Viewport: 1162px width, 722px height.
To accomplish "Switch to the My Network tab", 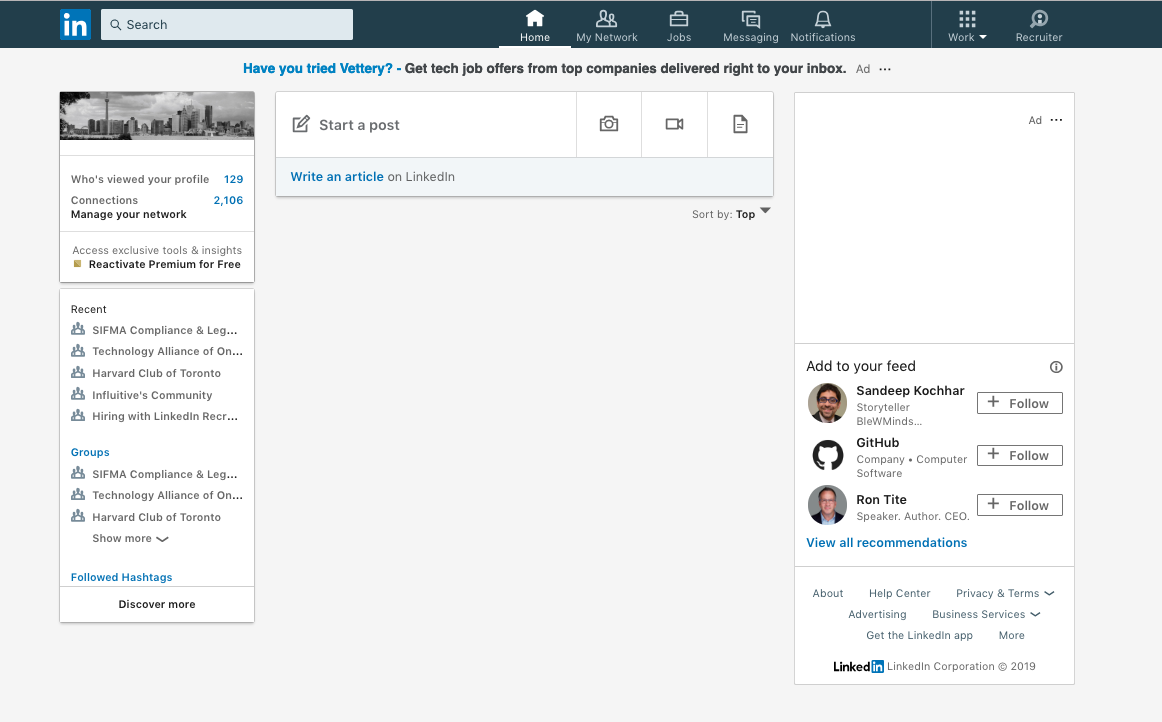I will click(607, 24).
